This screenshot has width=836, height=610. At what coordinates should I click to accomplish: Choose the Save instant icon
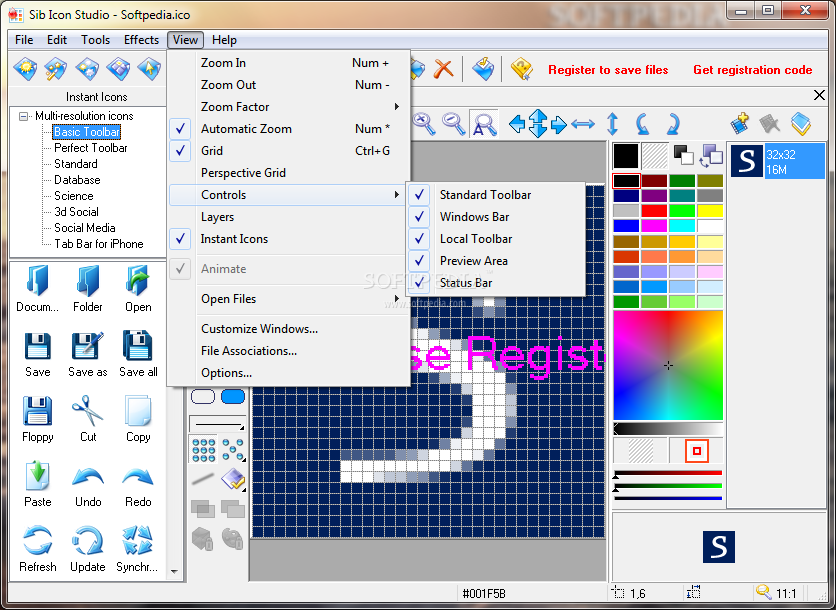37,354
